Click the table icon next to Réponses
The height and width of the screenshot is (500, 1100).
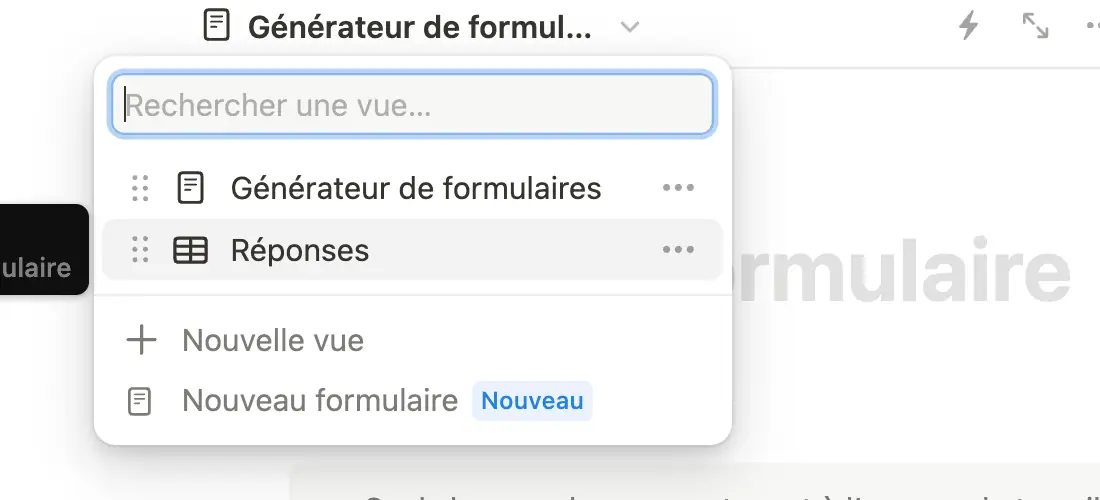pyautogui.click(x=190, y=250)
